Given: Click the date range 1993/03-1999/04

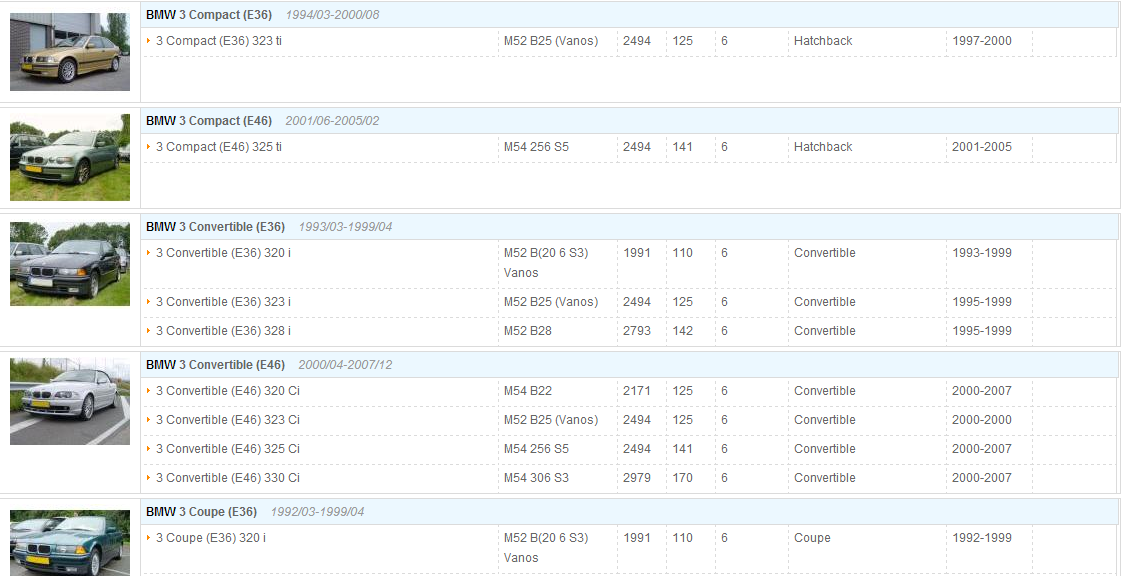Looking at the screenshot, I should [x=345, y=227].
